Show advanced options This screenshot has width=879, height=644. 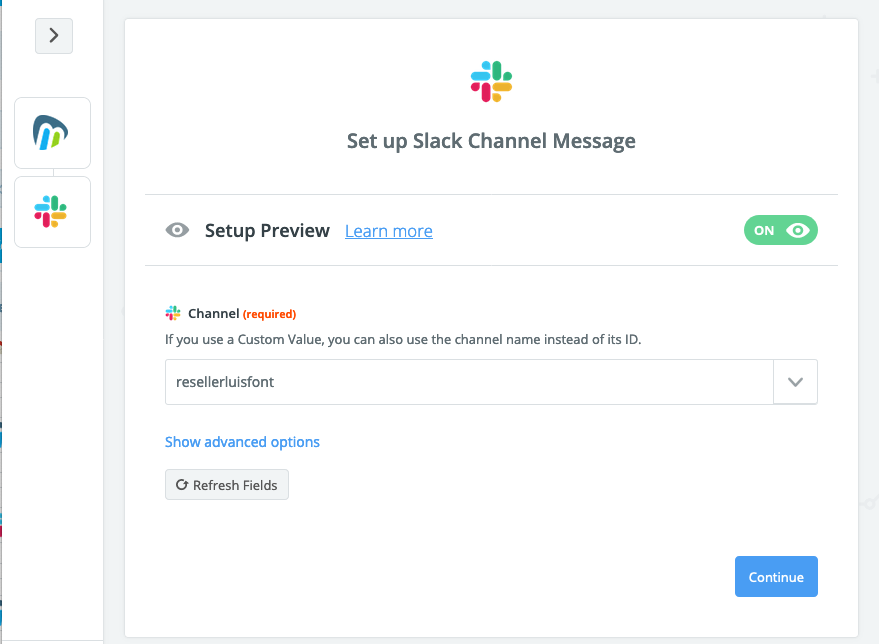(x=242, y=442)
